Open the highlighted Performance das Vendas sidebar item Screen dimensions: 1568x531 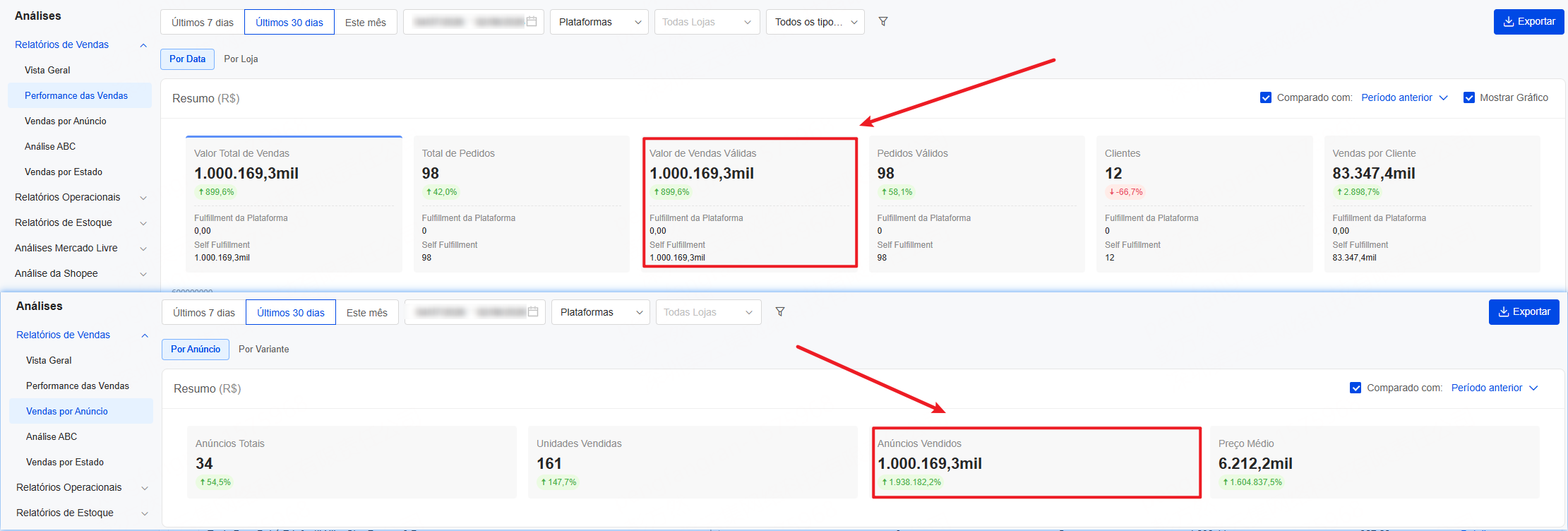point(80,95)
